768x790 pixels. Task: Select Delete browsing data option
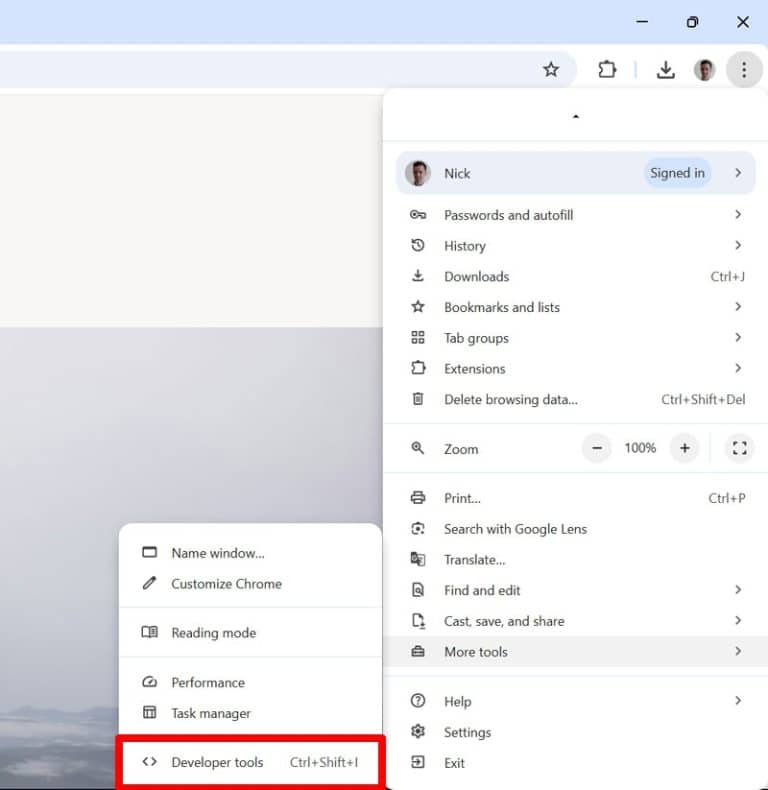point(575,400)
